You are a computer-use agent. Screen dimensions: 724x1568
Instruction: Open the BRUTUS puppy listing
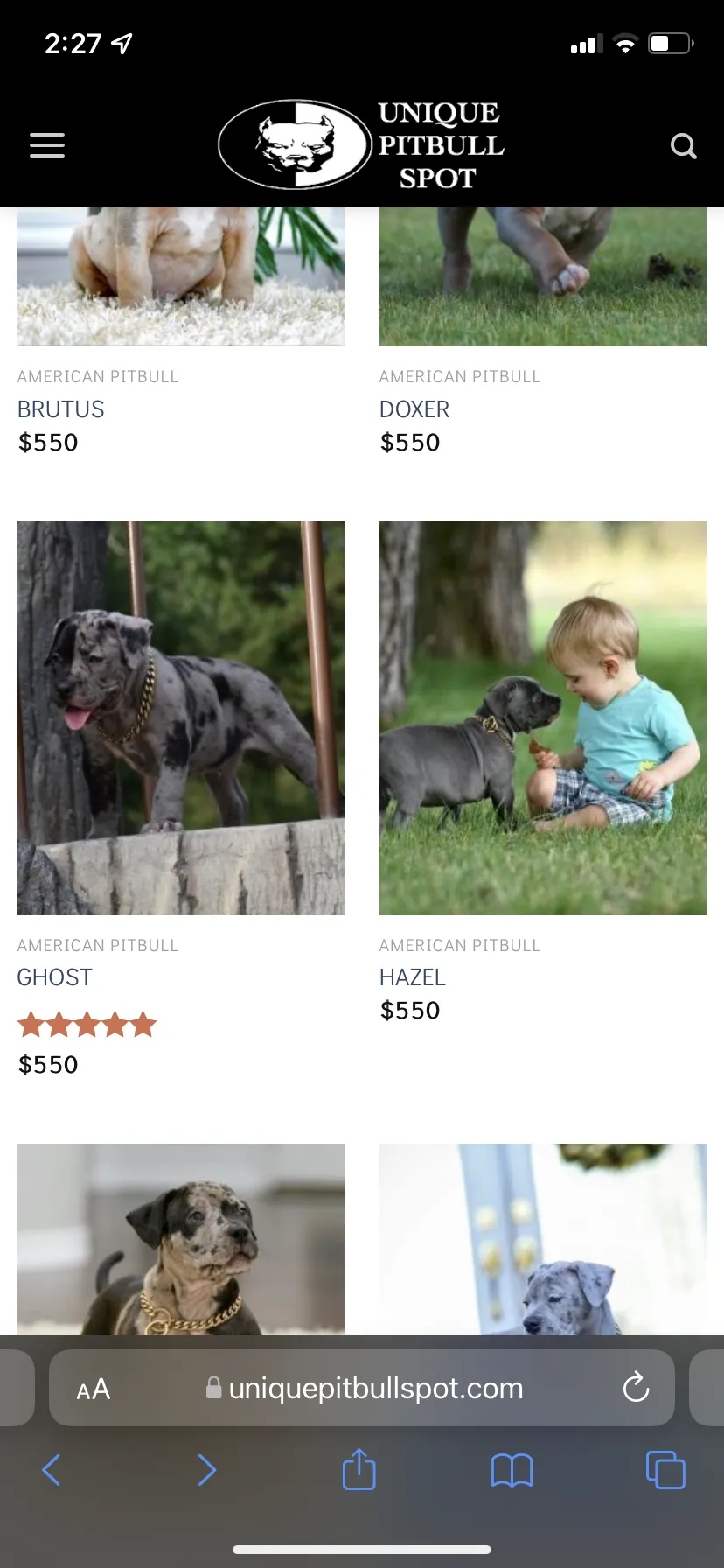click(61, 409)
